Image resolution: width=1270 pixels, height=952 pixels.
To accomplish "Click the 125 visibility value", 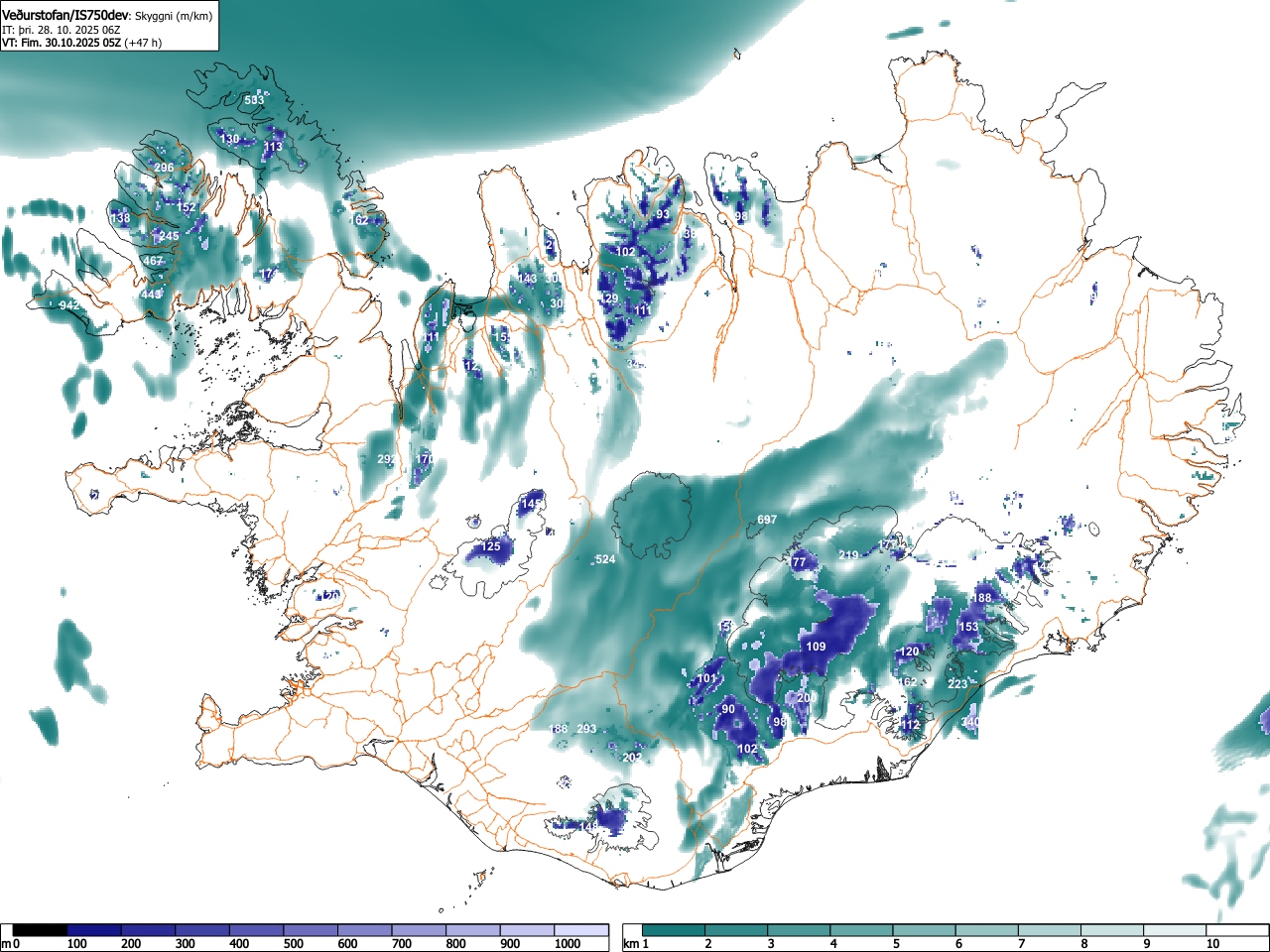I will coord(491,546).
